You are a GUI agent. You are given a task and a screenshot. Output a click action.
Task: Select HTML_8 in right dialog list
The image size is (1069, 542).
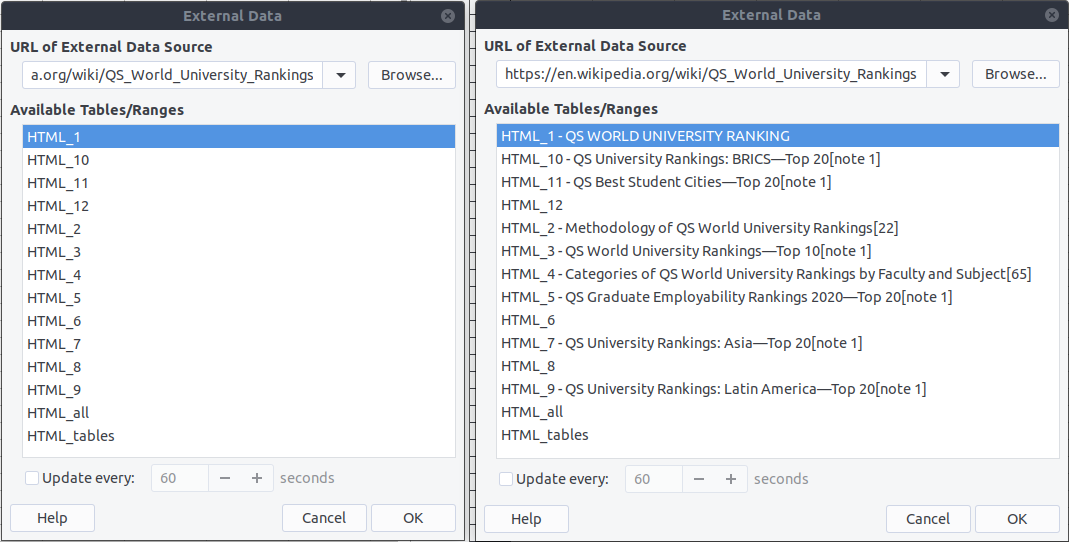point(778,366)
